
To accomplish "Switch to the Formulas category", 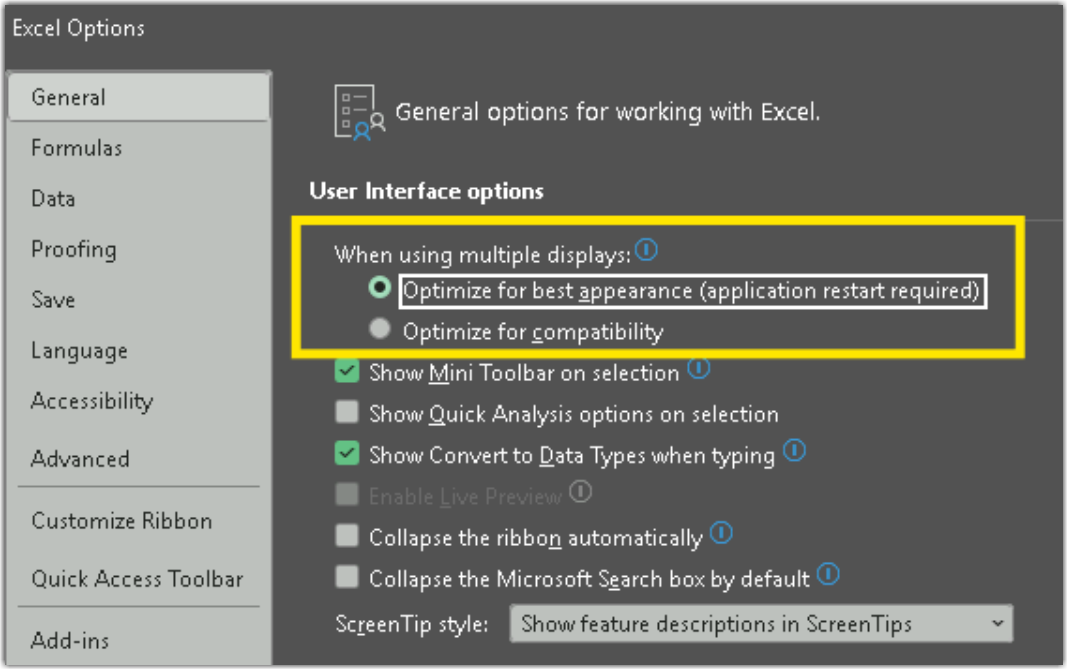I will (x=75, y=147).
